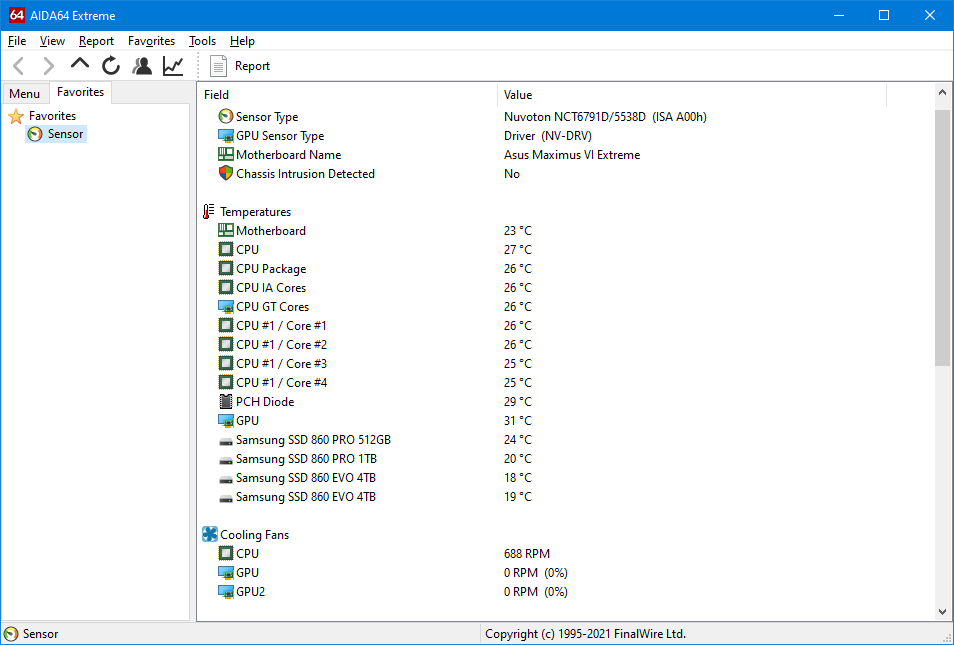Open the Report menu
The height and width of the screenshot is (645, 954).
point(96,41)
